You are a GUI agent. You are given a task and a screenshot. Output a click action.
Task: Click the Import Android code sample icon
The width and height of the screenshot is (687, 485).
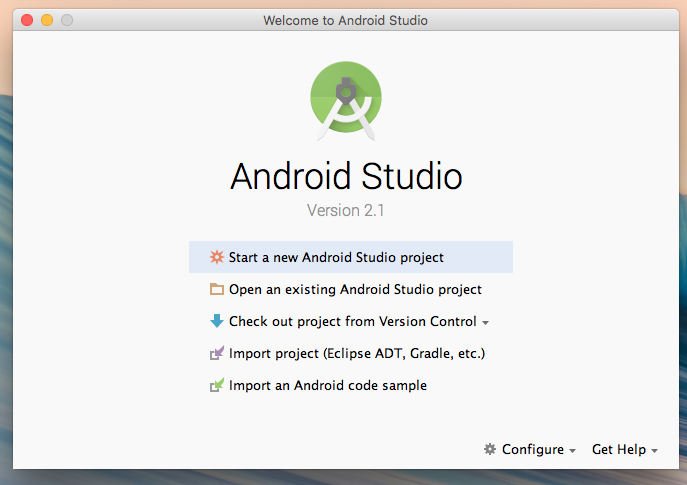tap(216, 385)
